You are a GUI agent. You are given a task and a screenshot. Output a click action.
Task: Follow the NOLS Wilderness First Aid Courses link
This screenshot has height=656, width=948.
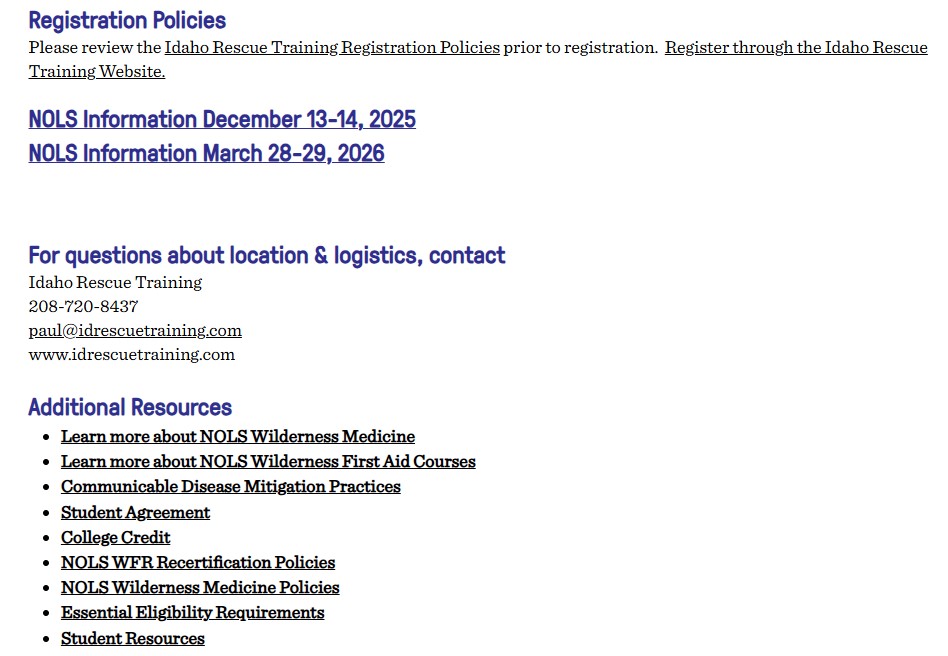pos(268,462)
